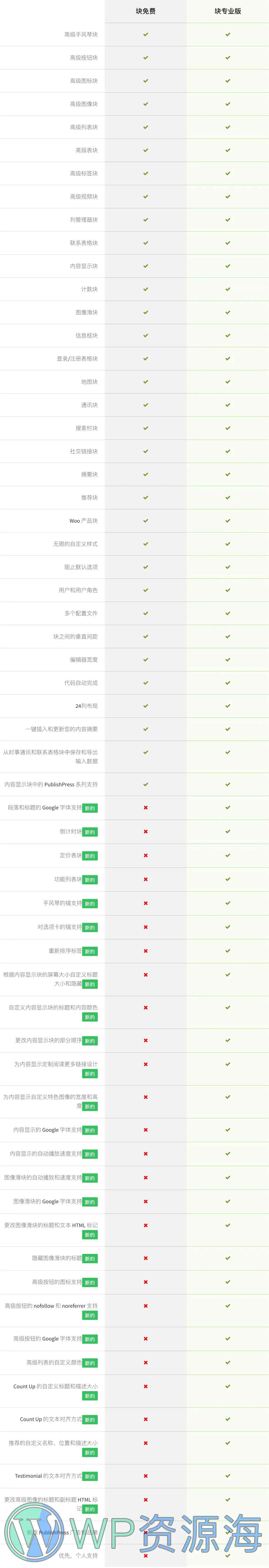Click free-column checkmark for 高级手风琴块
269x1568 pixels.
tap(146, 35)
